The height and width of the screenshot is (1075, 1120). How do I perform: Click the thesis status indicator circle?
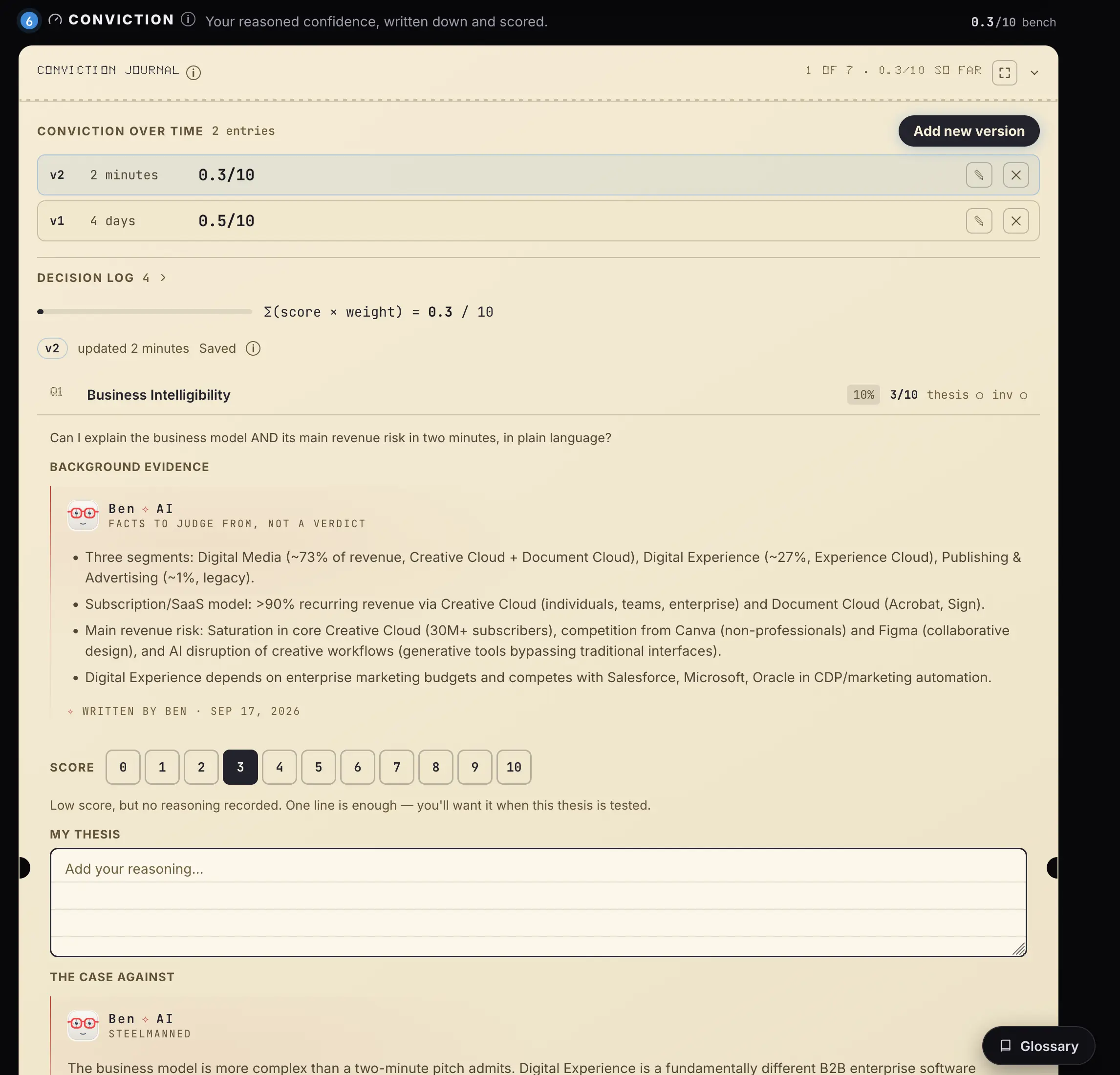[x=979, y=395]
